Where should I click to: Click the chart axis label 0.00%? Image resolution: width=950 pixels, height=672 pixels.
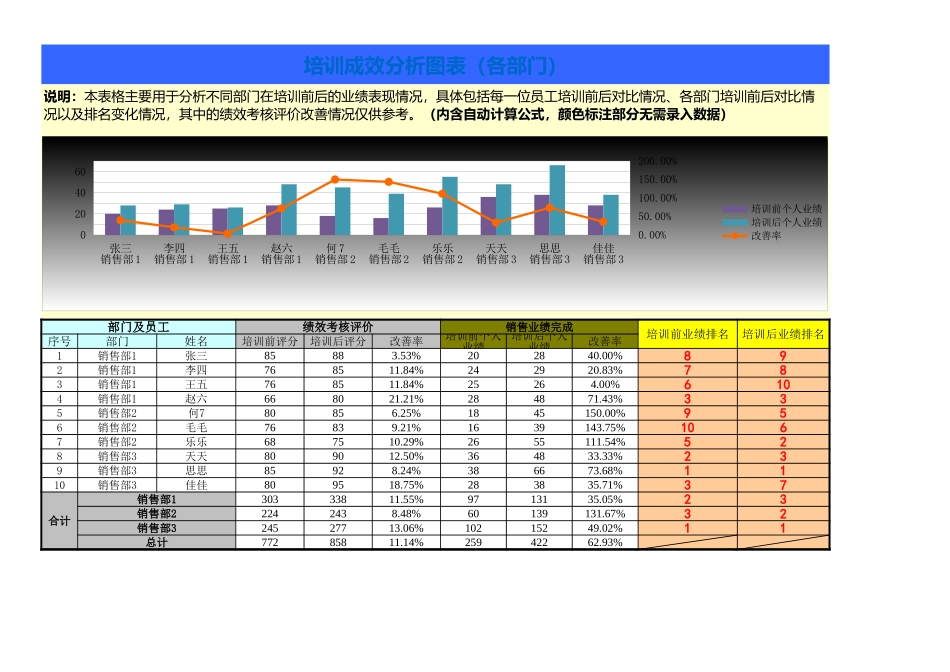(x=652, y=235)
